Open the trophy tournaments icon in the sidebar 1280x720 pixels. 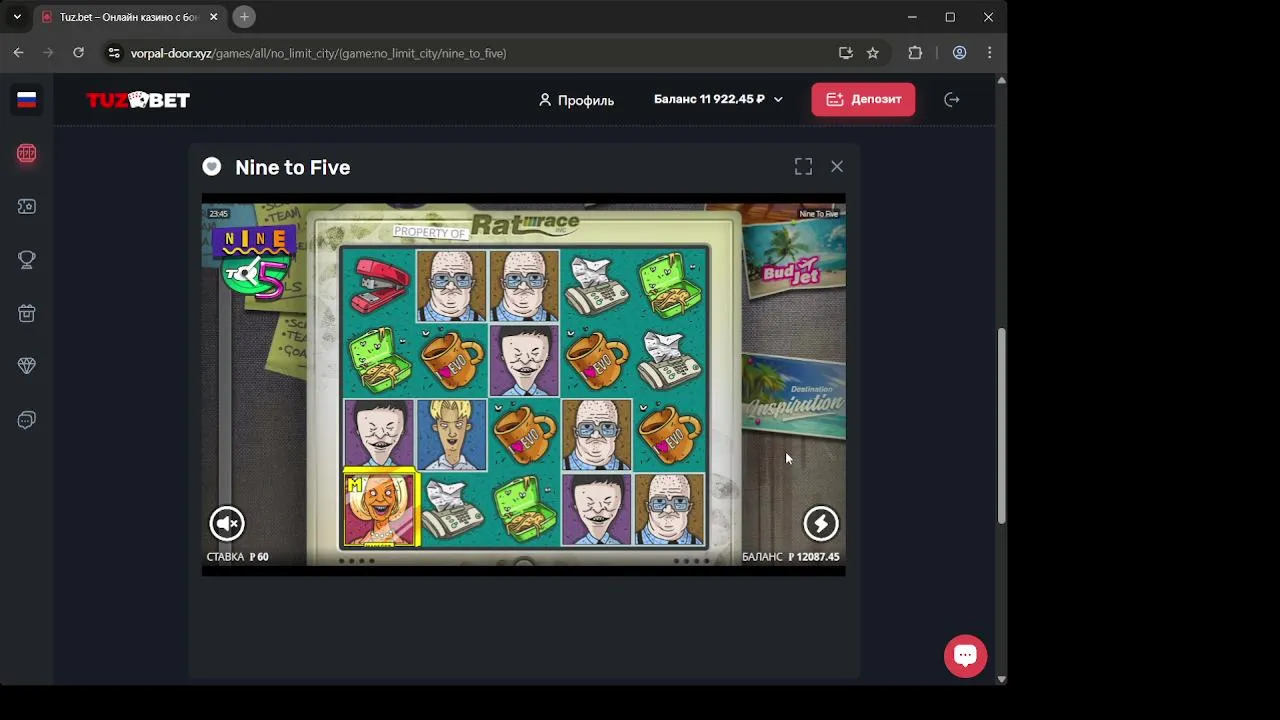[x=27, y=260]
